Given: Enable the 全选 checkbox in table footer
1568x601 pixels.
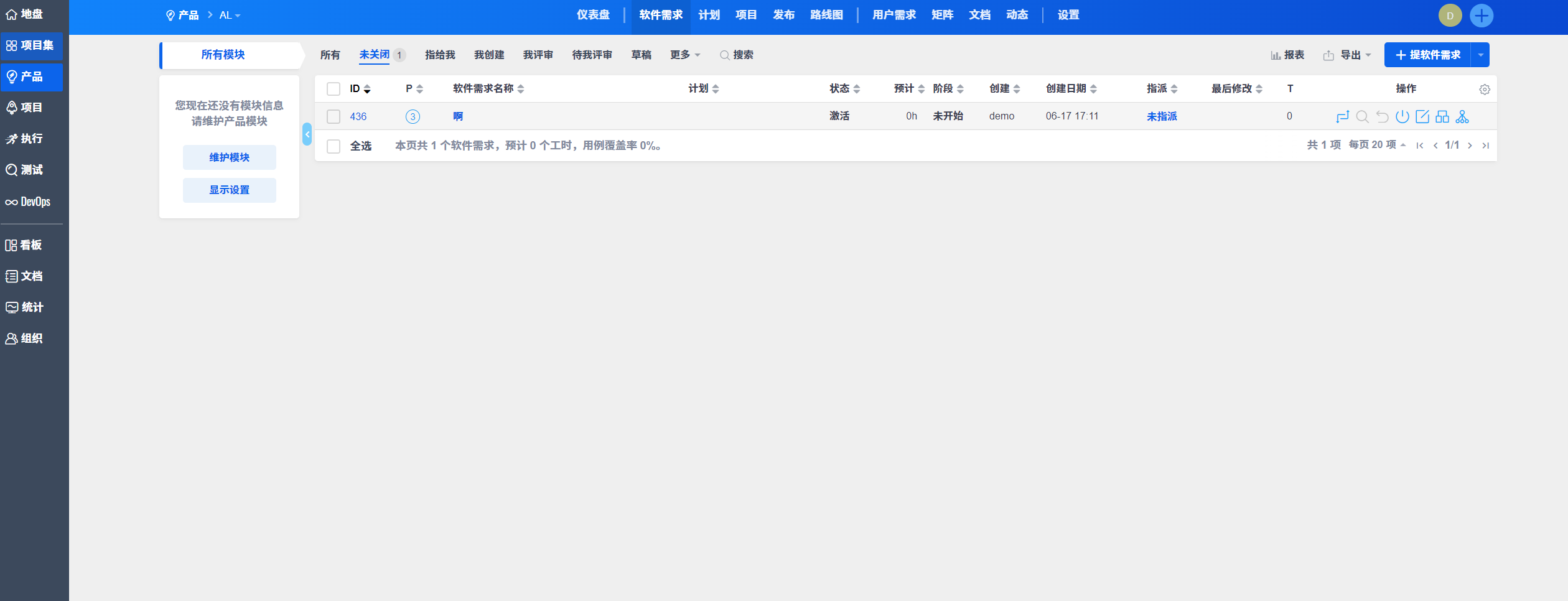Looking at the screenshot, I should coord(334,146).
